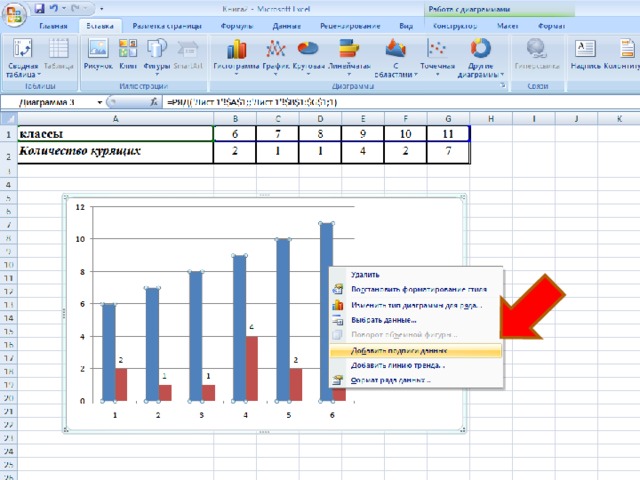Switch to the Formulas (Формулы) tab
640x480 pixels.
pos(237,26)
